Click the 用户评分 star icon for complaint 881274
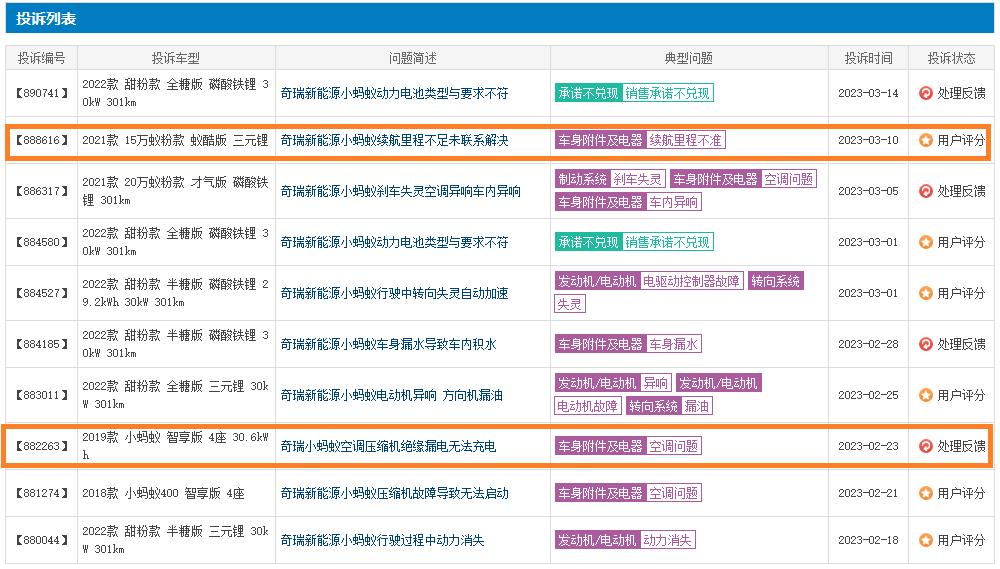The width and height of the screenshot is (1000, 569). click(925, 493)
